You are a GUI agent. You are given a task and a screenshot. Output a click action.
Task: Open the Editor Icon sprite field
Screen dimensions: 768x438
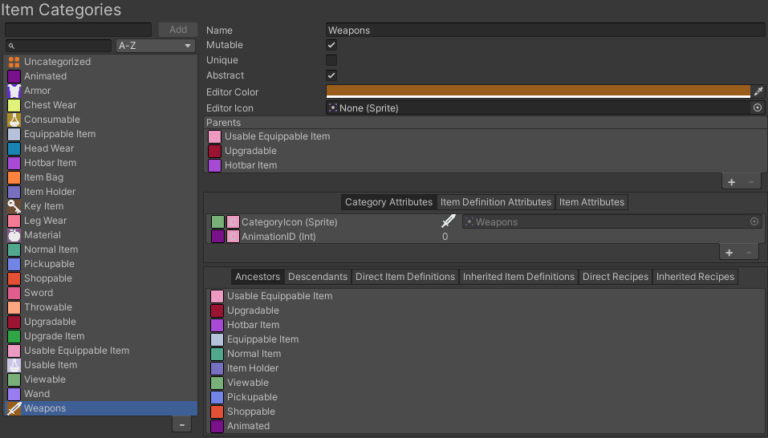pos(538,107)
